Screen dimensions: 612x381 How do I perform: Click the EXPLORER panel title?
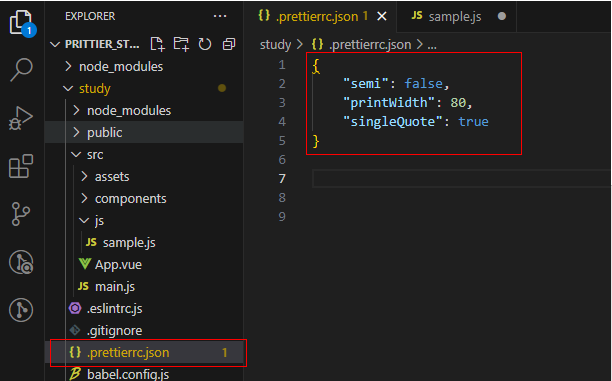tap(90, 16)
